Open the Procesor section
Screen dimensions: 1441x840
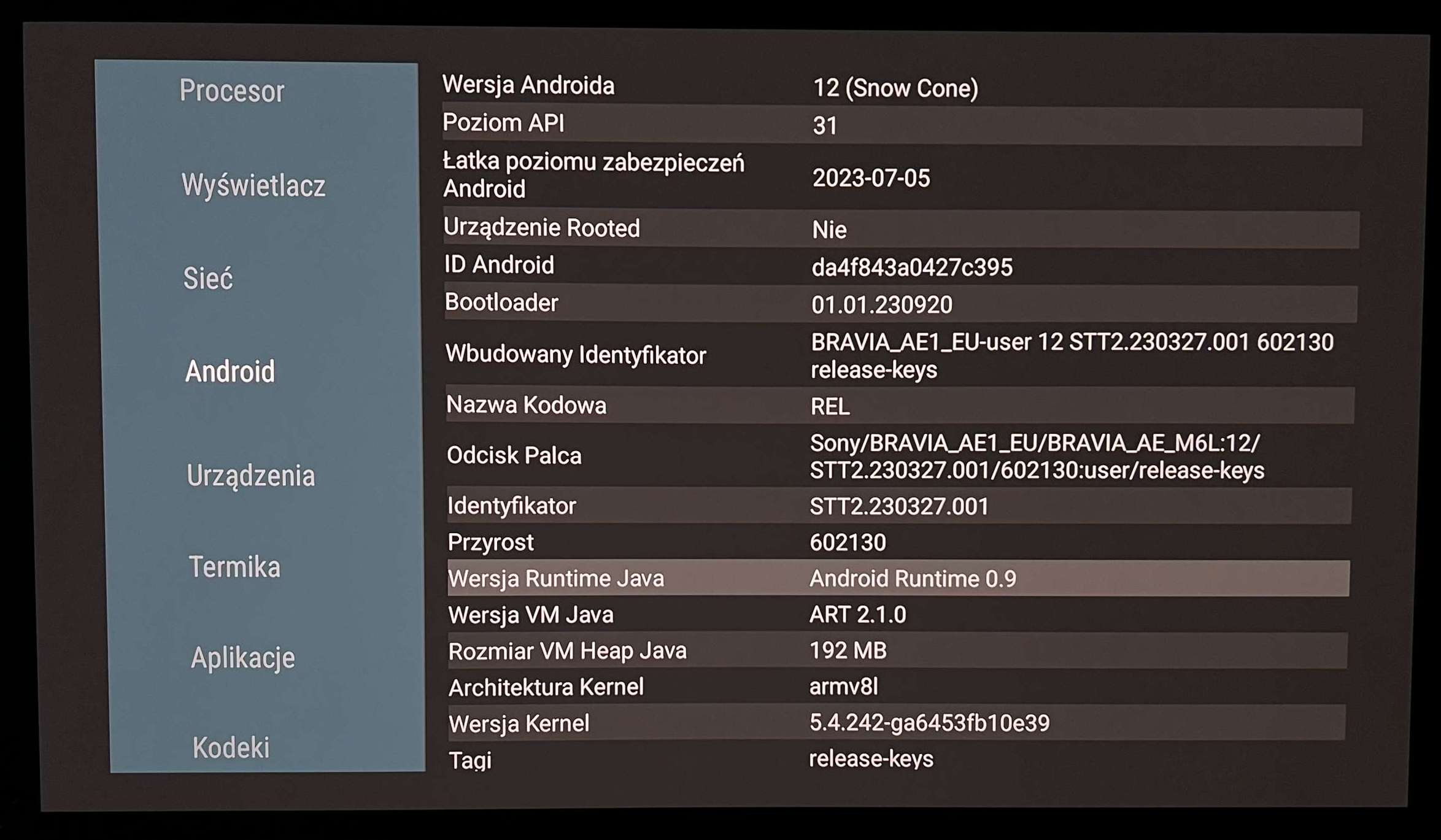[231, 91]
